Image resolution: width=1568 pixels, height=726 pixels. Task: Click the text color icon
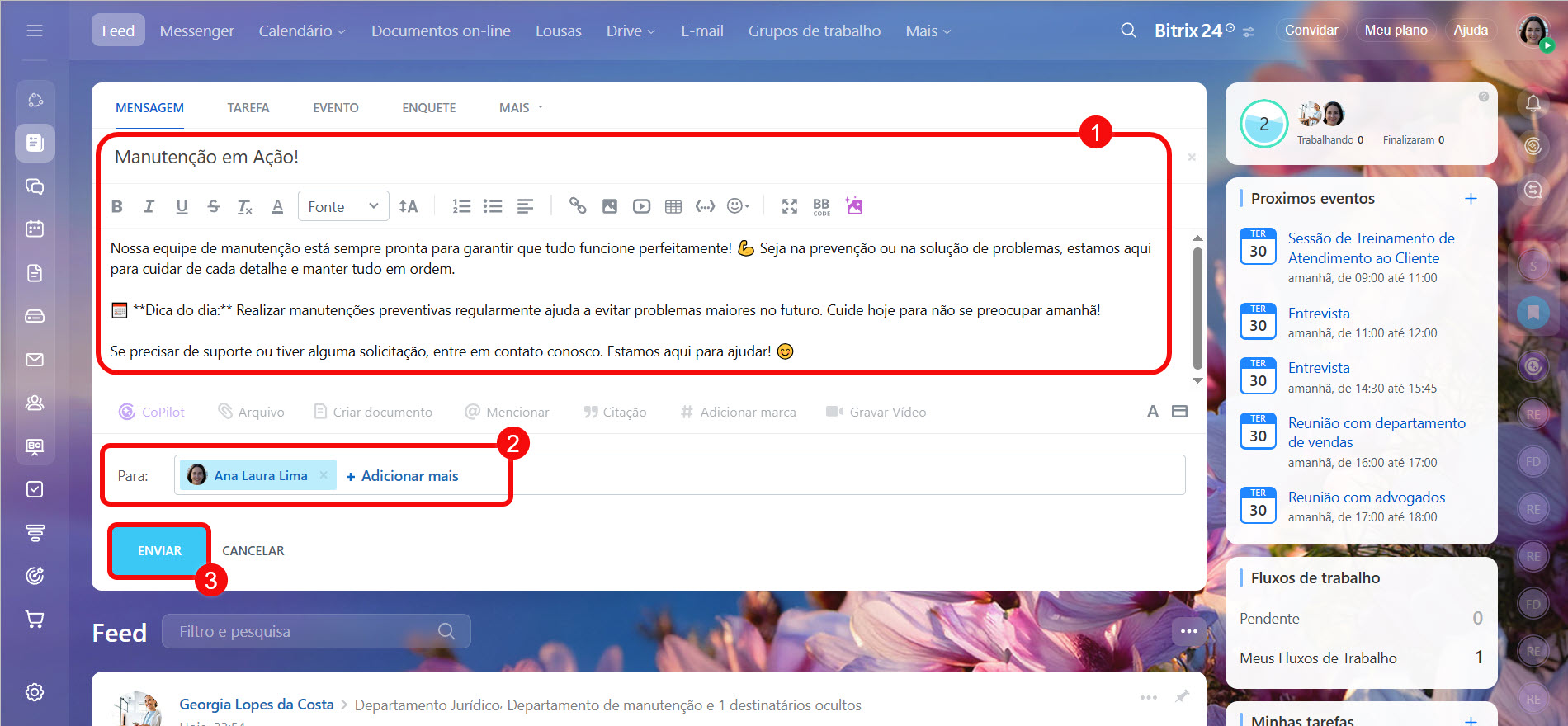(277, 206)
